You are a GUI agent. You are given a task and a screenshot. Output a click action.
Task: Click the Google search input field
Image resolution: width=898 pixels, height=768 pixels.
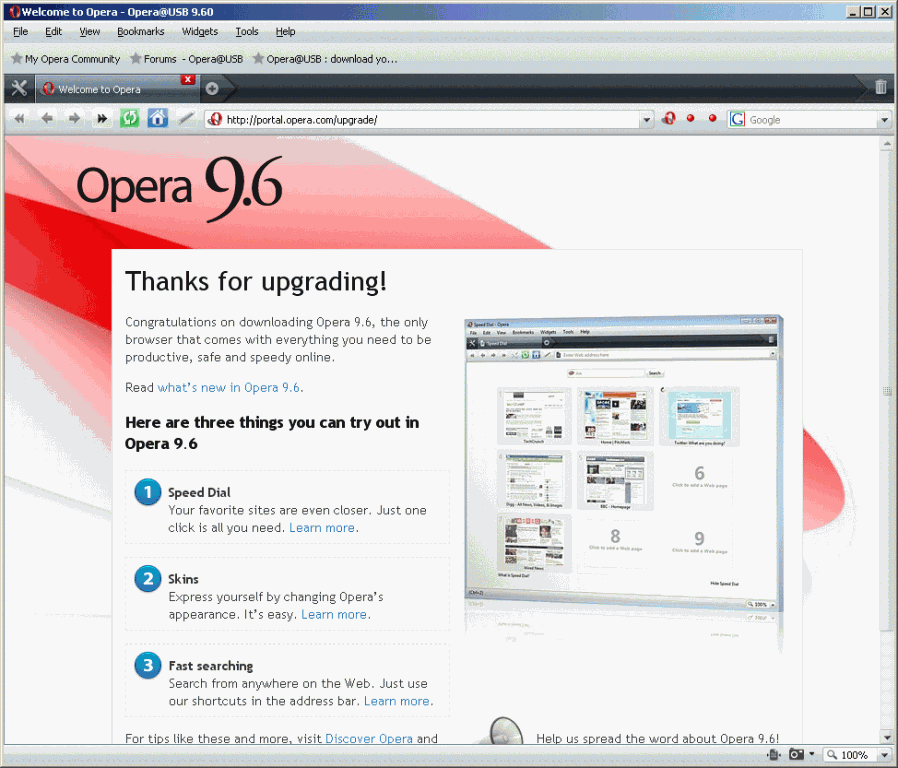[x=812, y=120]
